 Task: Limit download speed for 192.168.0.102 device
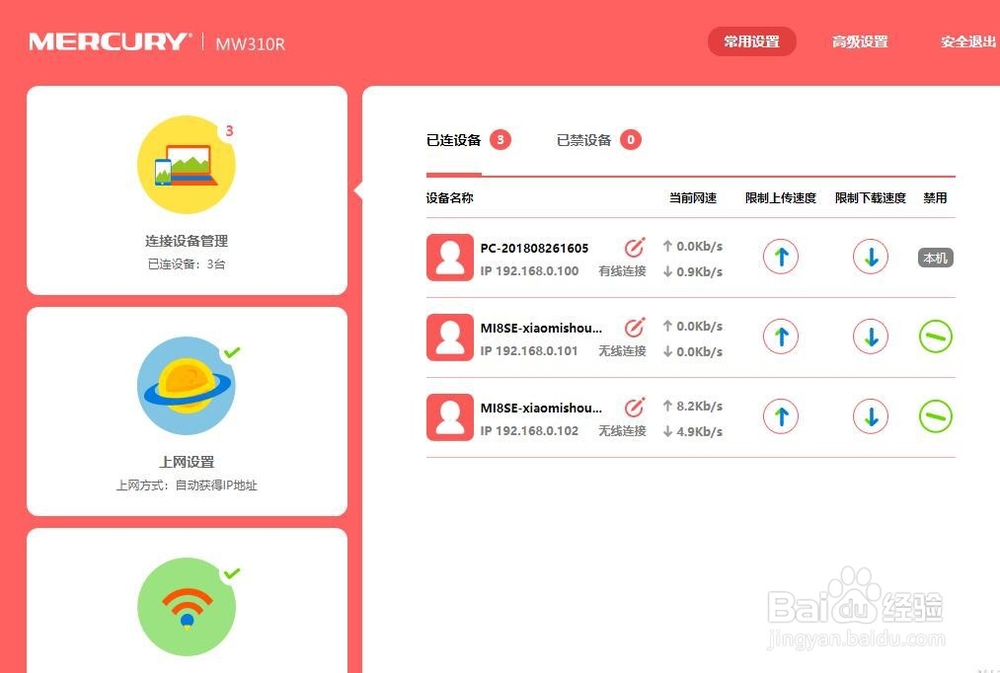click(x=871, y=416)
